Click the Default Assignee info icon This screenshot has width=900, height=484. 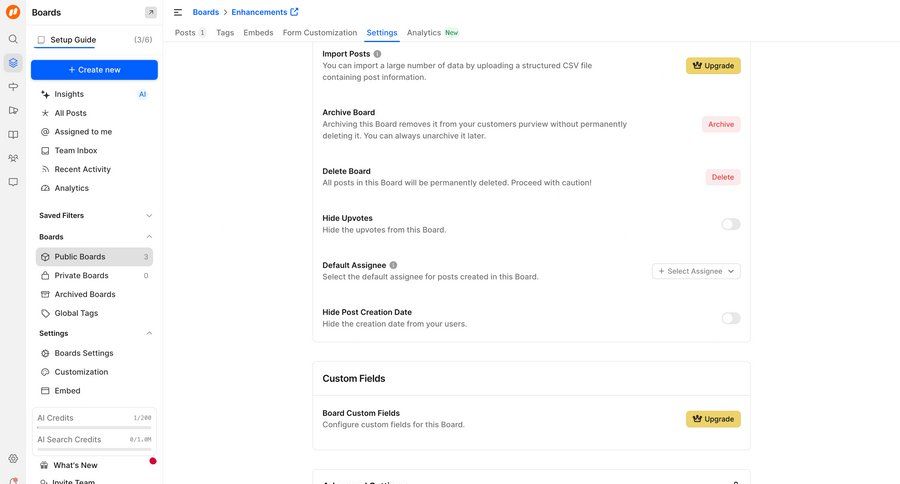393,265
